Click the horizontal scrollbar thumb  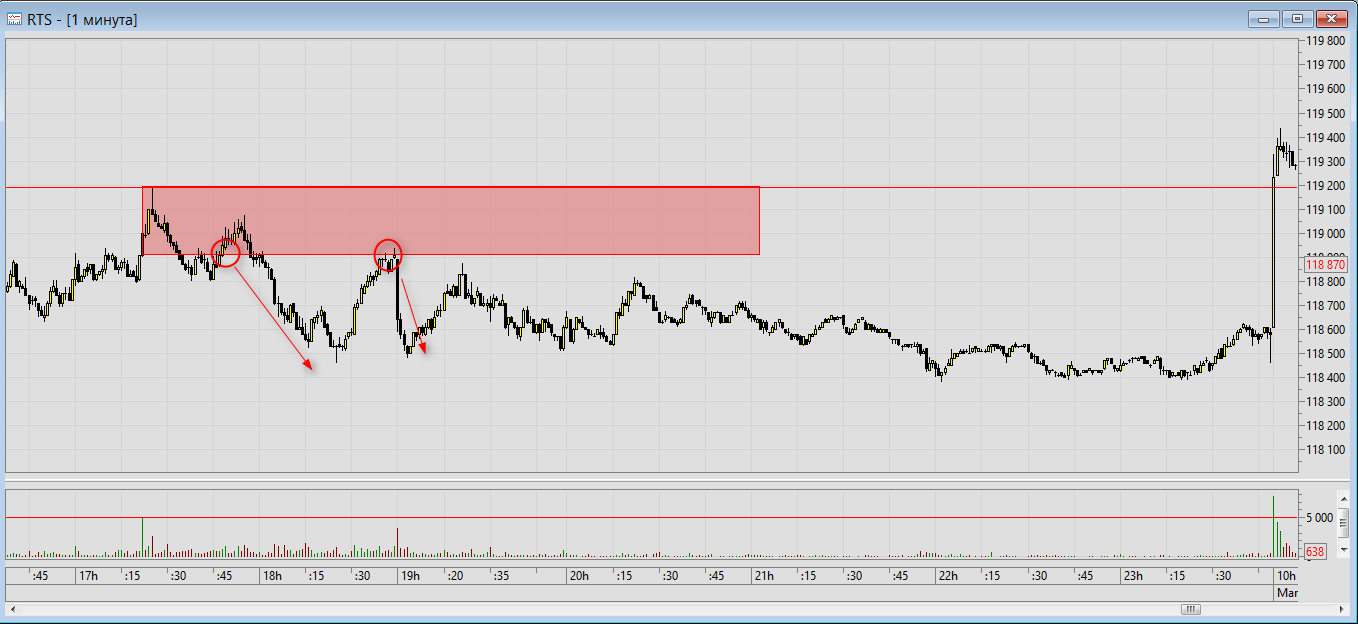click(1190, 609)
